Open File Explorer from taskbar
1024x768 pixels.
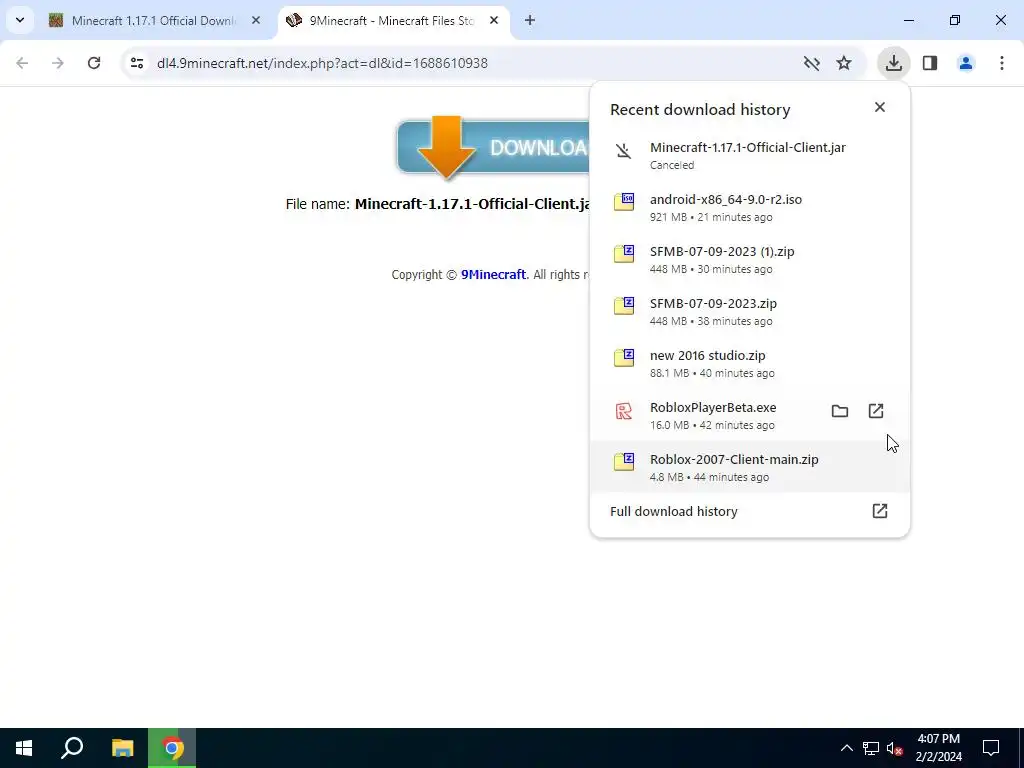click(x=122, y=748)
